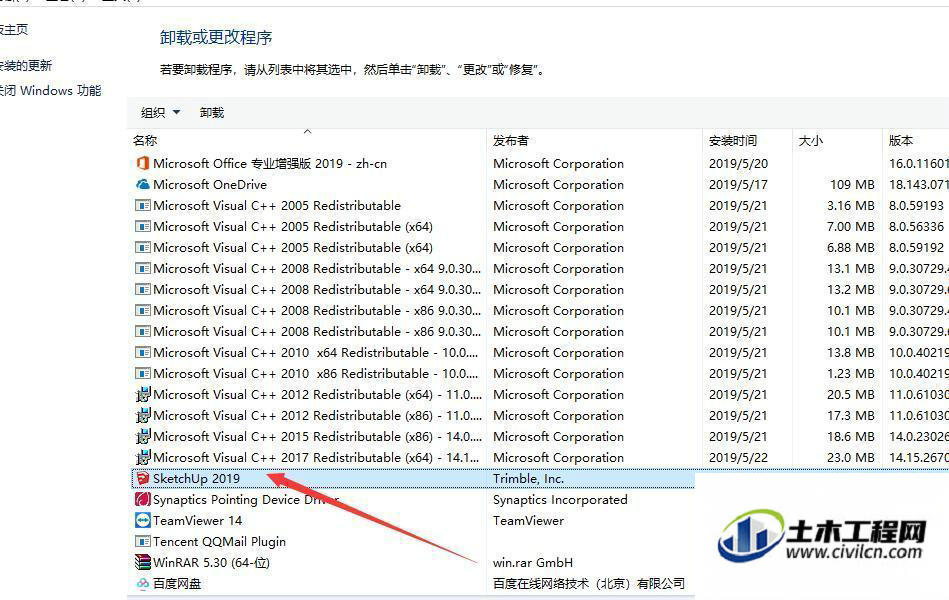This screenshot has height=600, width=949.
Task: Click publisher Synaptics Incorporated cell
Action: point(560,499)
